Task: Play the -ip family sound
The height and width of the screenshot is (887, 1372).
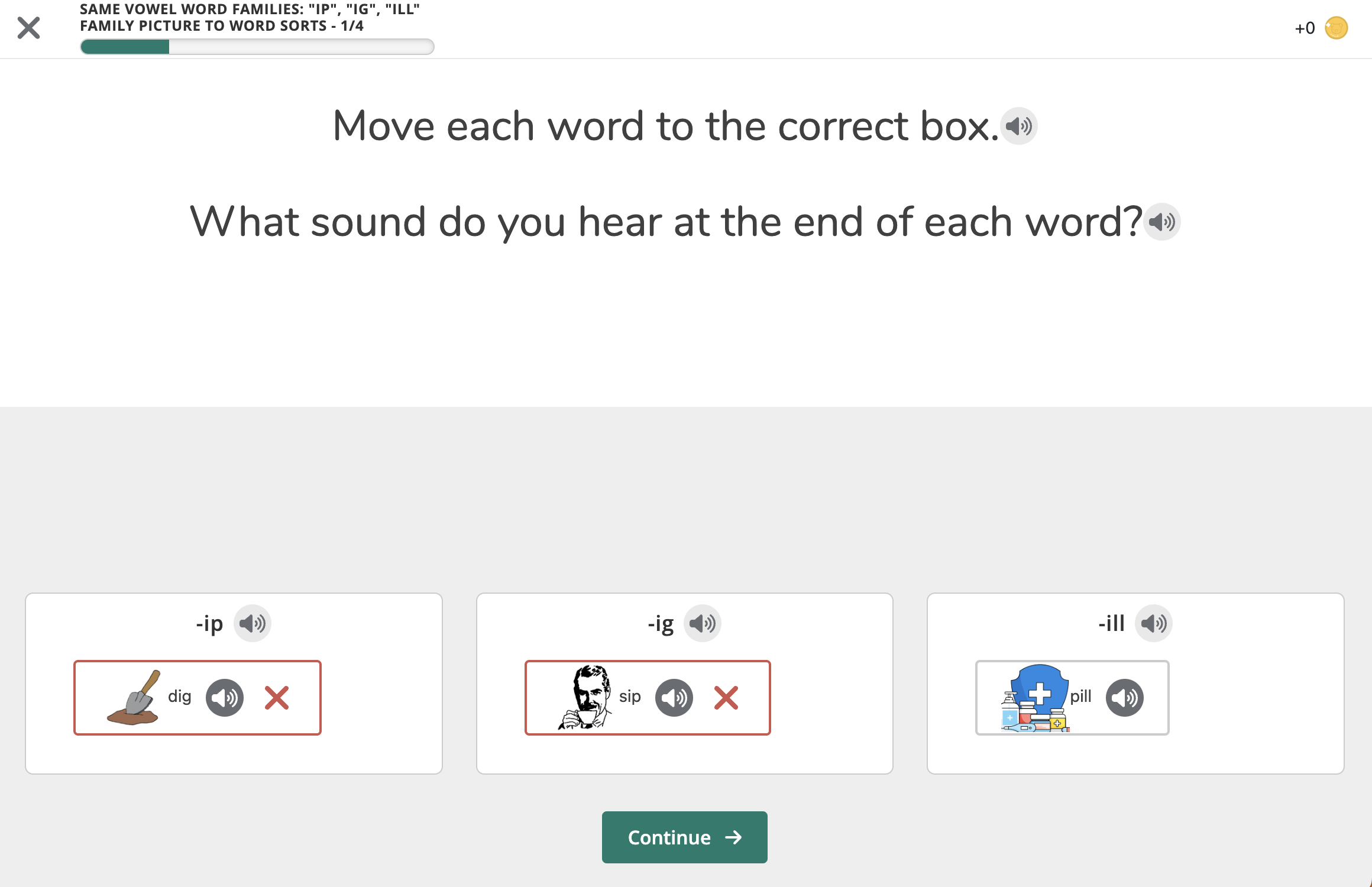Action: point(253,623)
